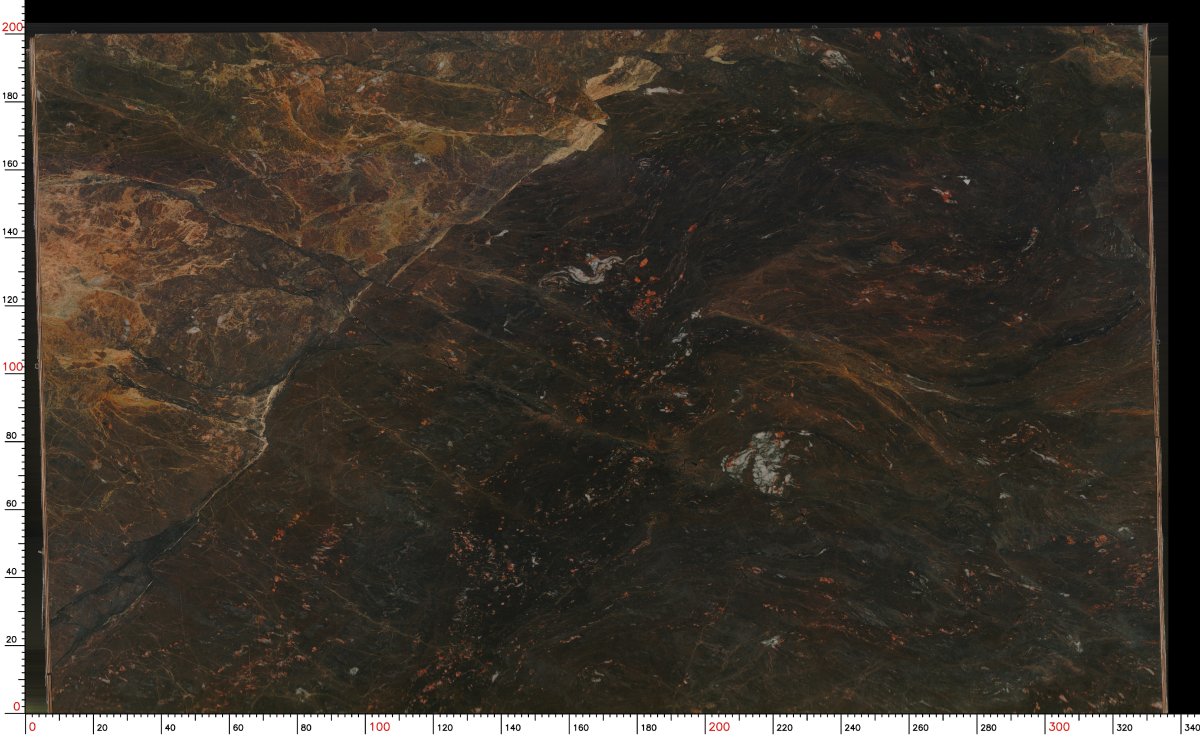Click the 40 label on the horizontal ruler
This screenshot has width=1200, height=739.
point(169,728)
